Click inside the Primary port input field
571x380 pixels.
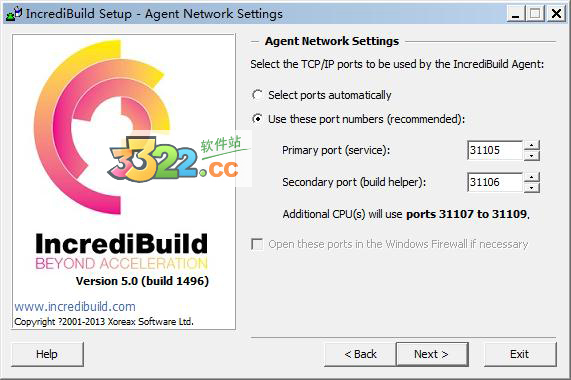pos(495,150)
